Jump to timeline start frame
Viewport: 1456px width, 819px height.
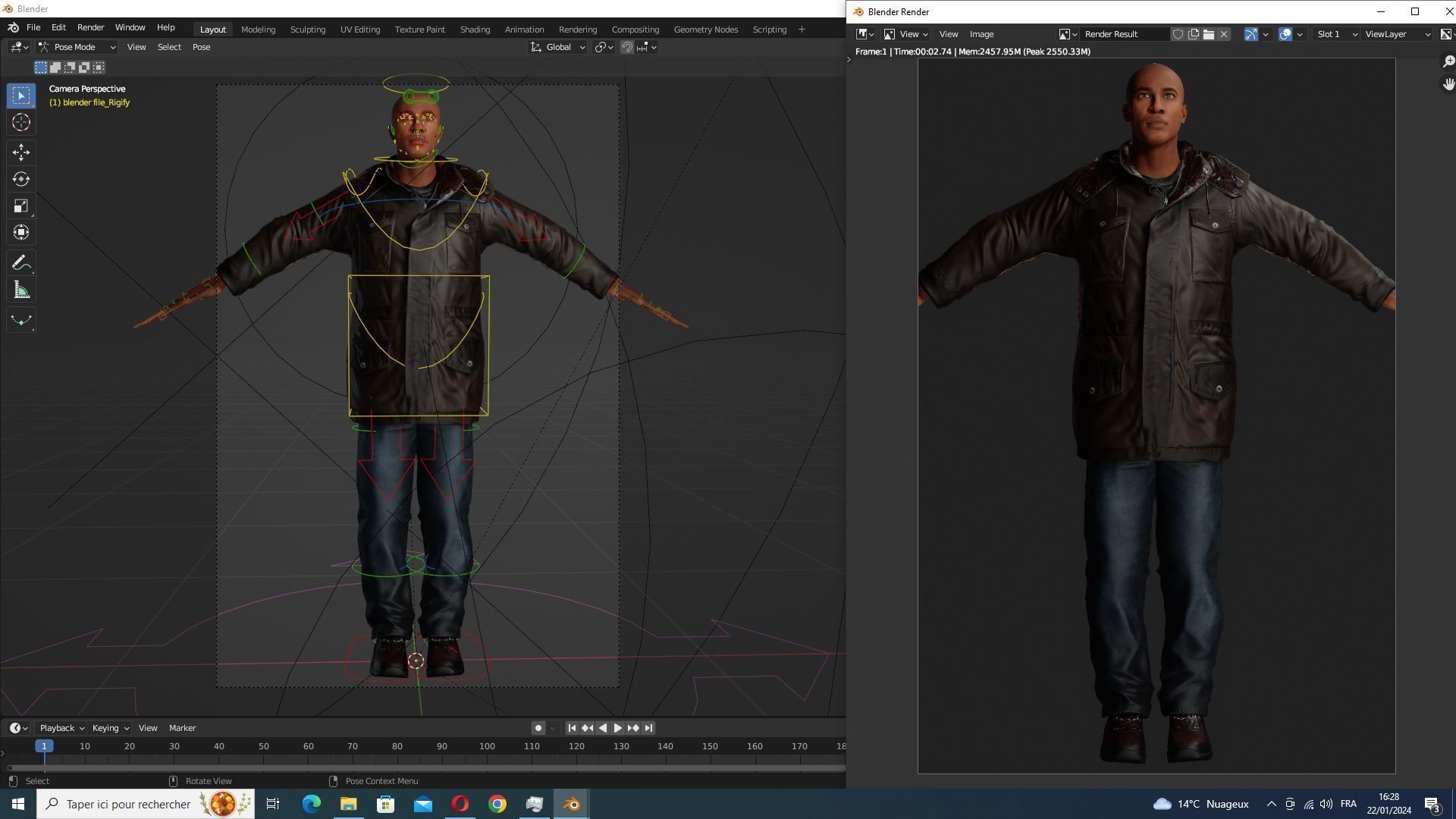(573, 729)
